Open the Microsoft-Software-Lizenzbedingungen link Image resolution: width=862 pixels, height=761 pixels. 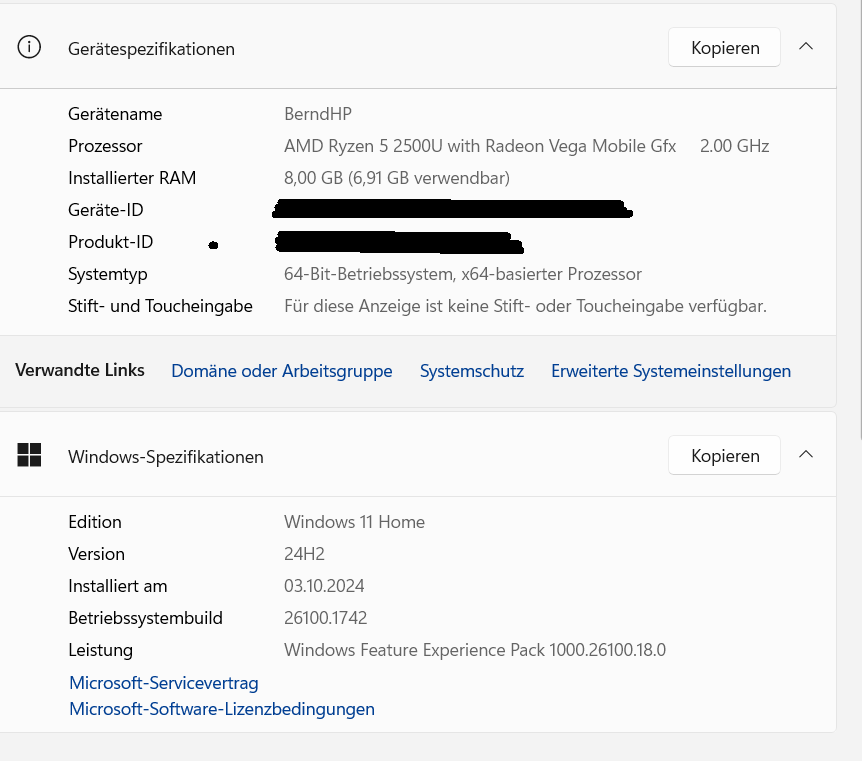221,709
